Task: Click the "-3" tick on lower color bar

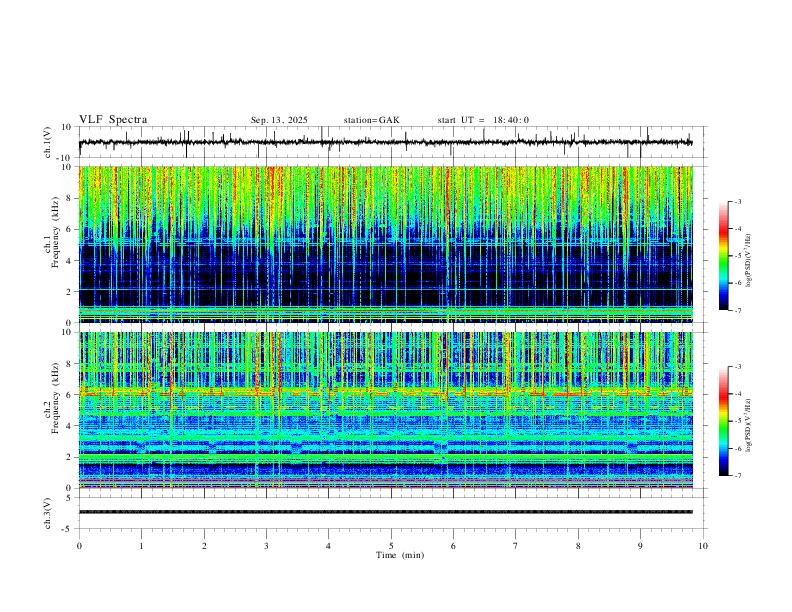Action: click(737, 367)
